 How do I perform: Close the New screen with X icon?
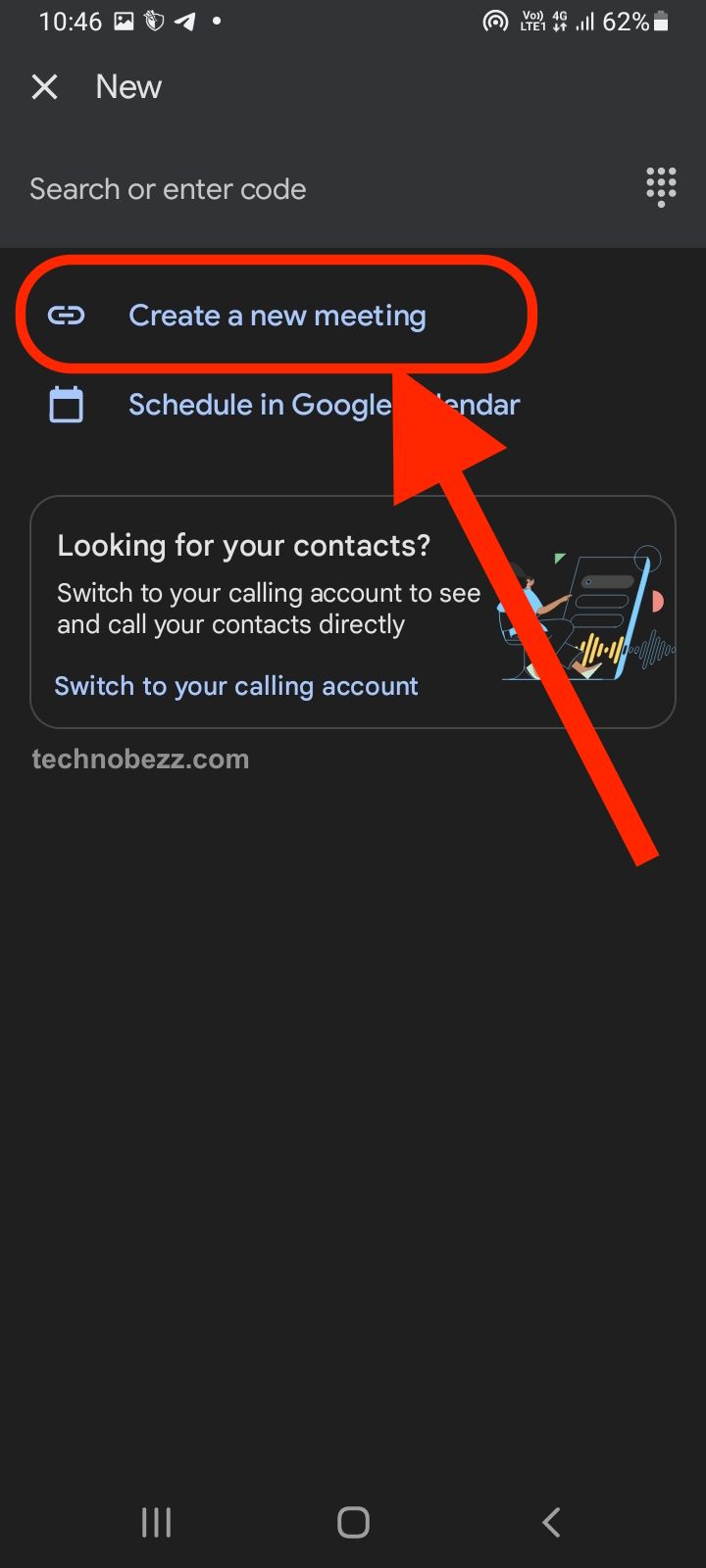click(x=44, y=87)
